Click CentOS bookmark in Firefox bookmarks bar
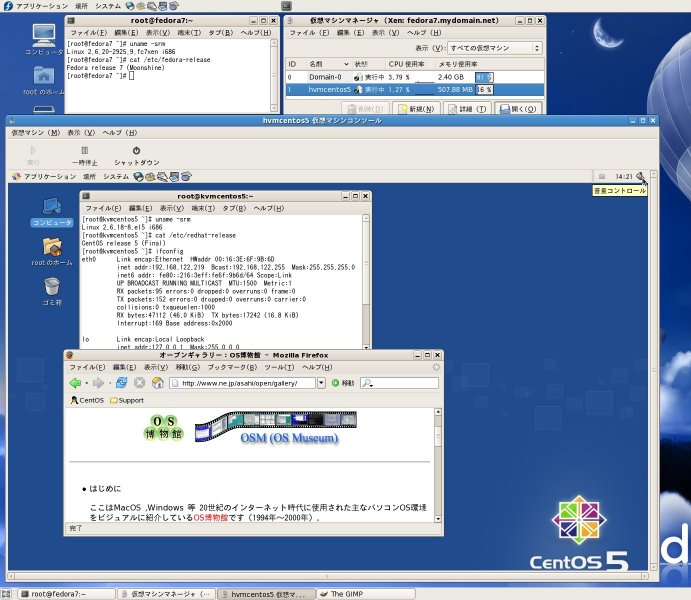Image resolution: width=691 pixels, height=600 pixels. 87,400
